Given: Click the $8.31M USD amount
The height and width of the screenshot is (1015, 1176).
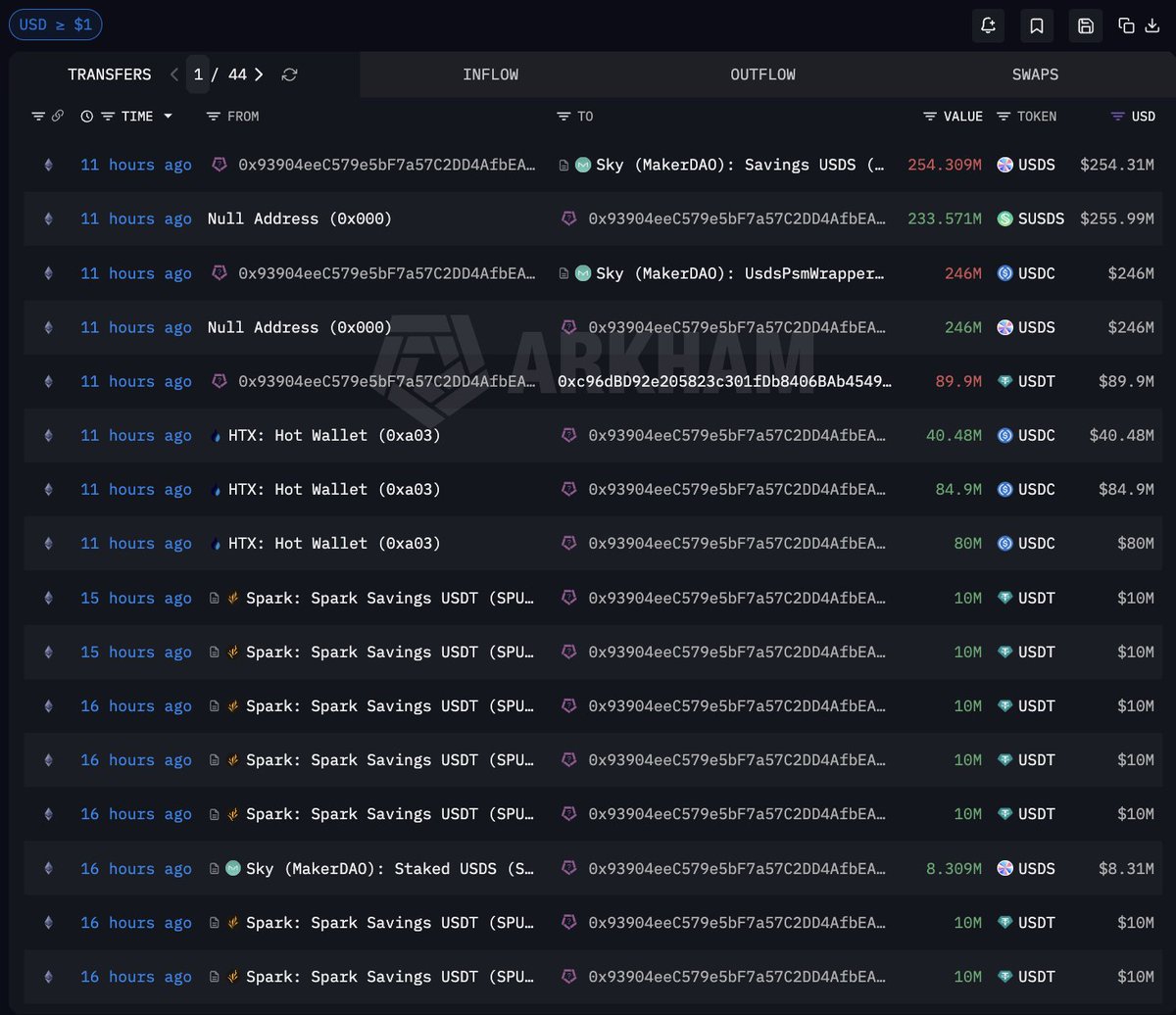Looking at the screenshot, I should pyautogui.click(x=1126, y=868).
